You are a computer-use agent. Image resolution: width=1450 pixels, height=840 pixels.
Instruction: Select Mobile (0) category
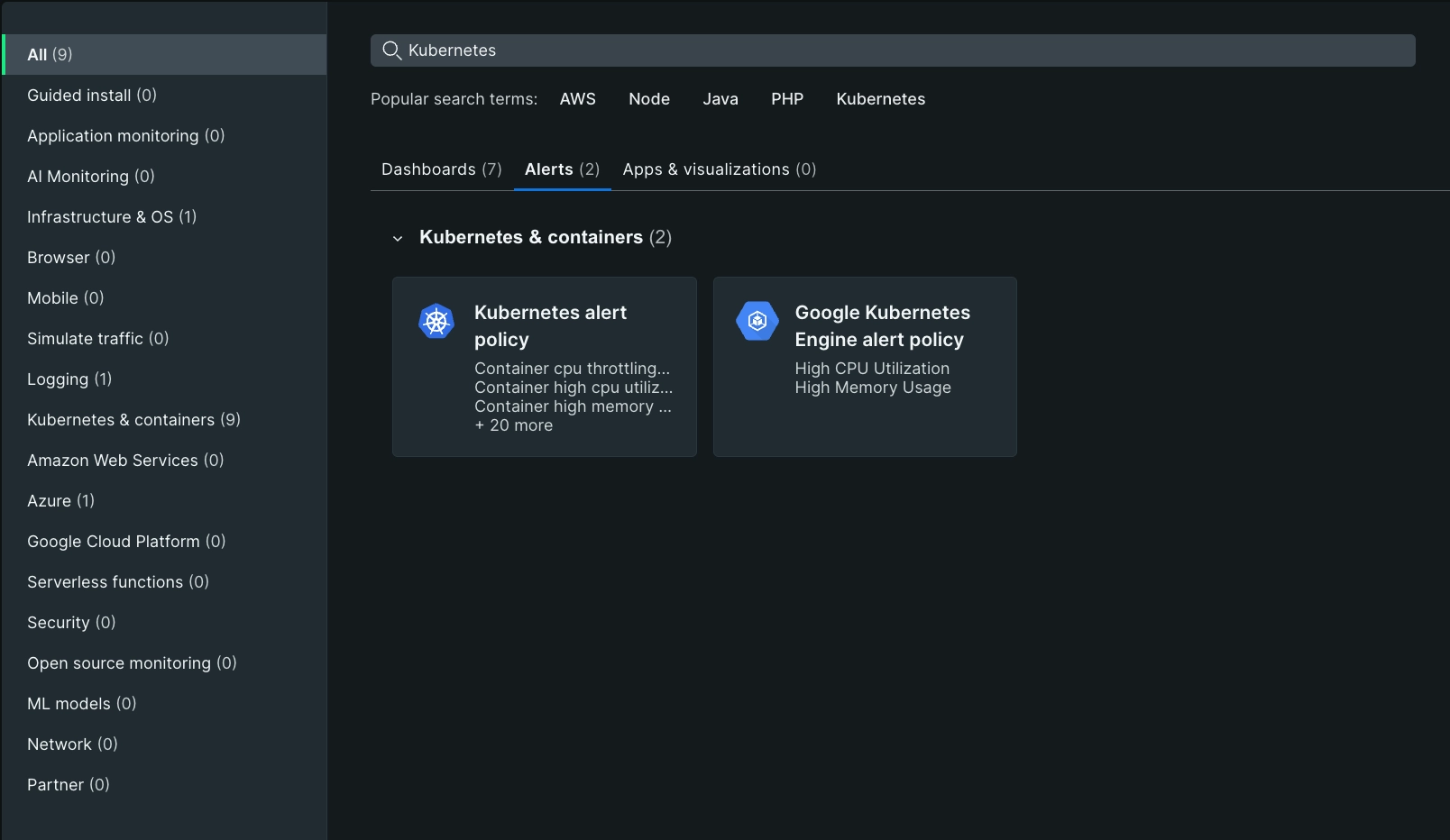[x=164, y=297]
